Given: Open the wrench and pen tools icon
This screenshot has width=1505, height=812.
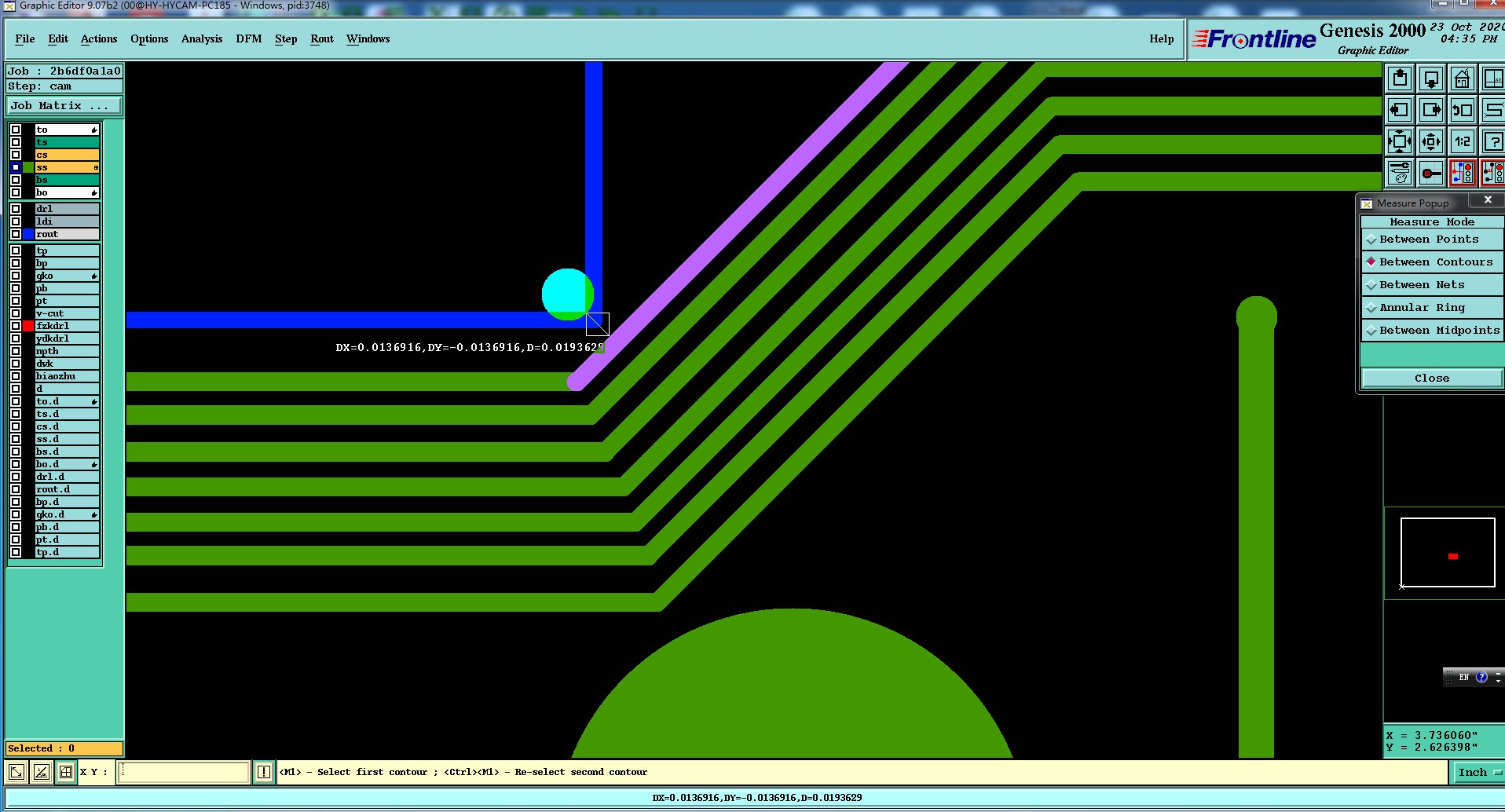Looking at the screenshot, I should point(1400,173).
